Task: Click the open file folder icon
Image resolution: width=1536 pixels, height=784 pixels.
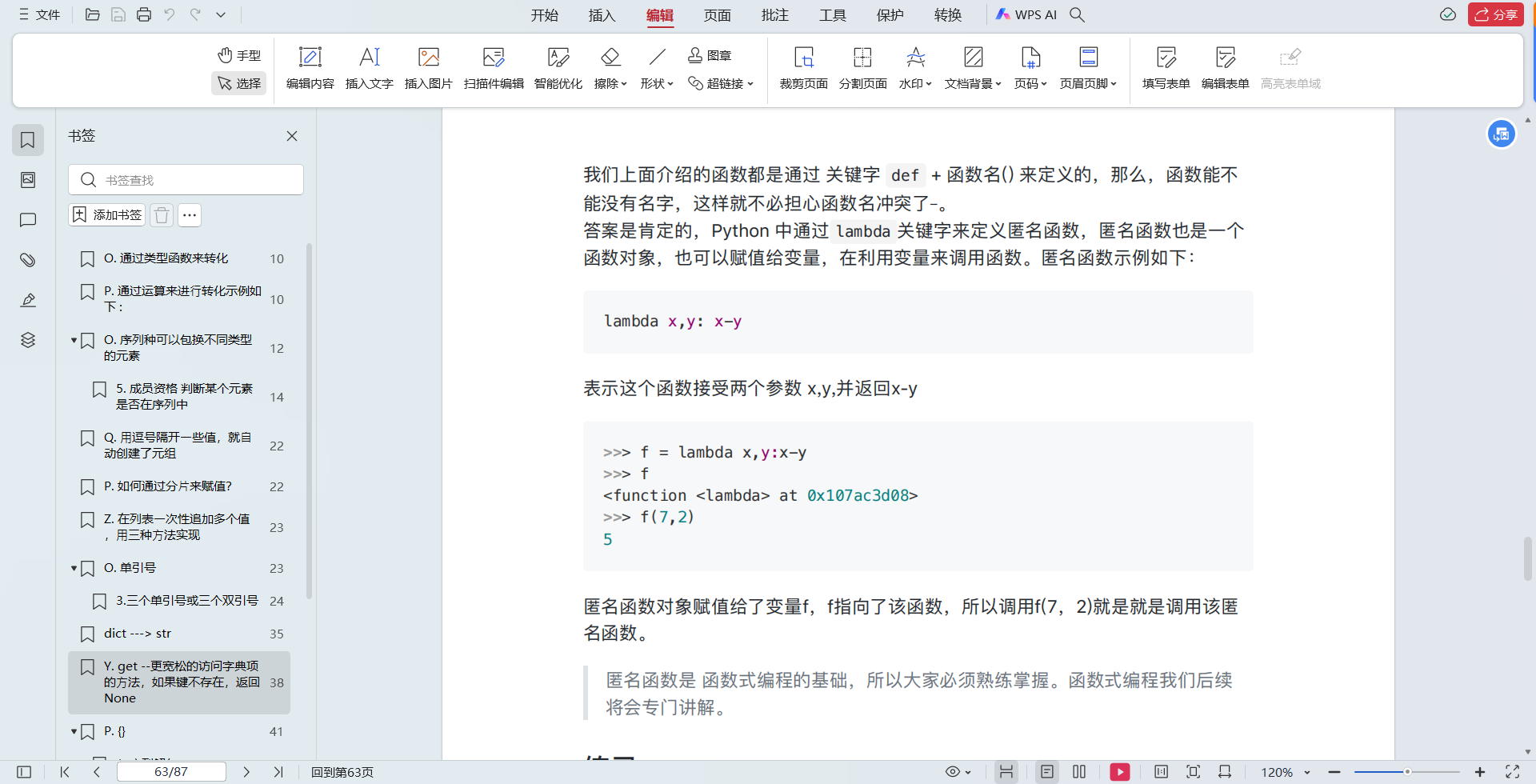Action: (x=93, y=14)
